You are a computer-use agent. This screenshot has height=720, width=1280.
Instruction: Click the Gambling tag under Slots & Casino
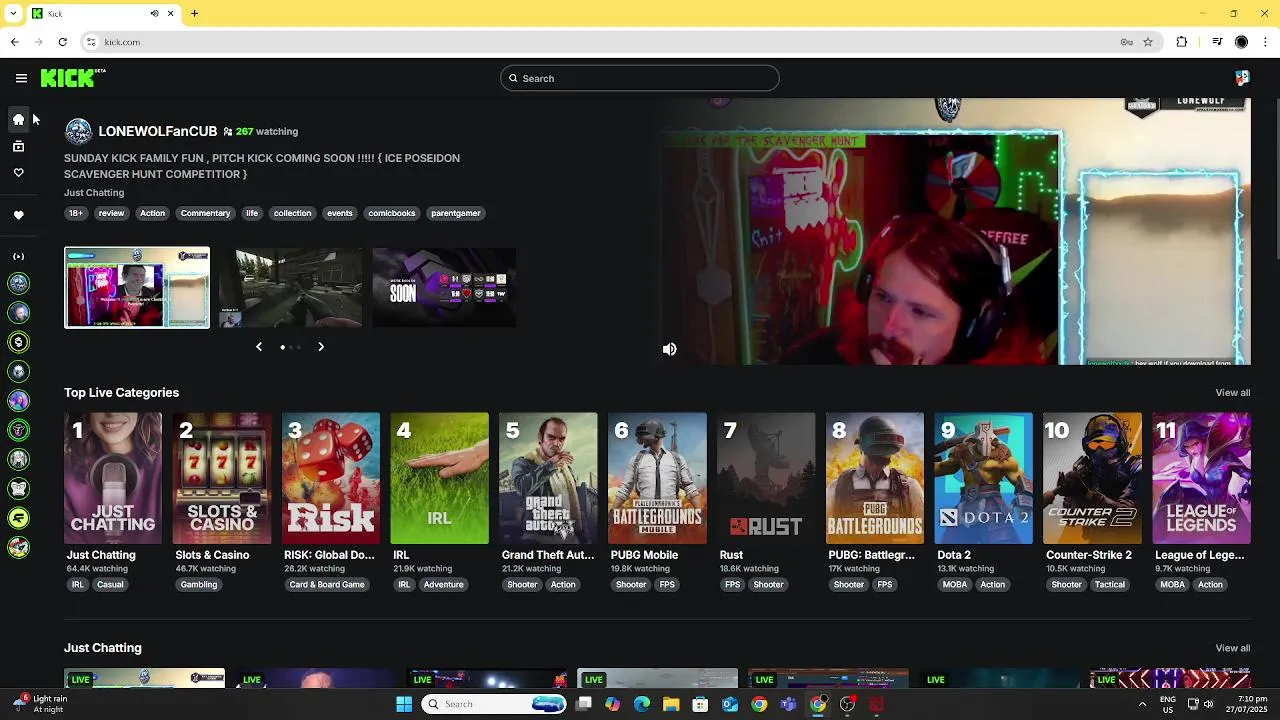point(199,585)
